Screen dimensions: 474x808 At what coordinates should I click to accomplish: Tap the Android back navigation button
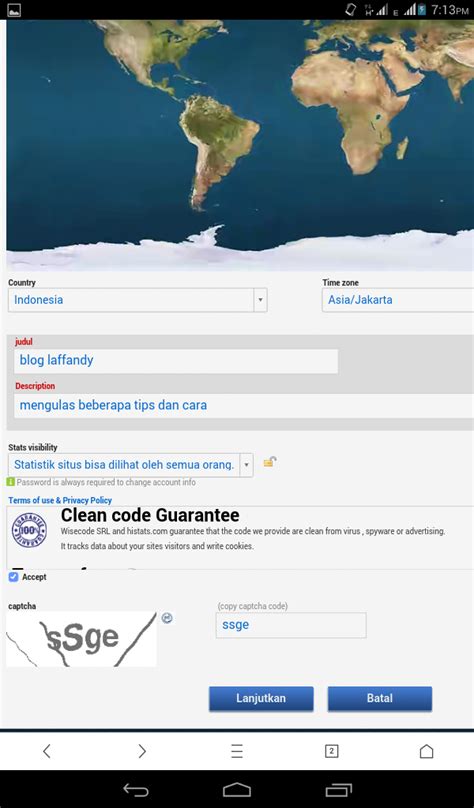136,789
